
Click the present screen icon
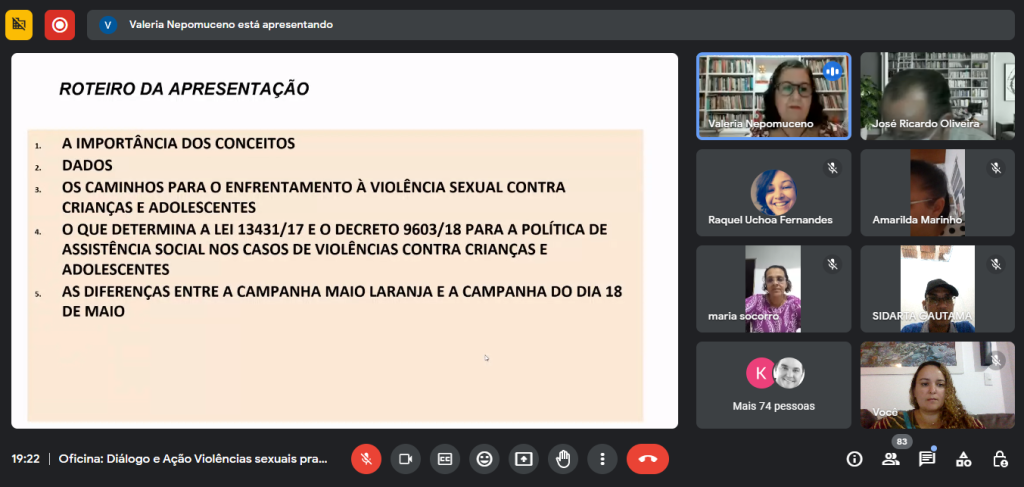(x=523, y=459)
